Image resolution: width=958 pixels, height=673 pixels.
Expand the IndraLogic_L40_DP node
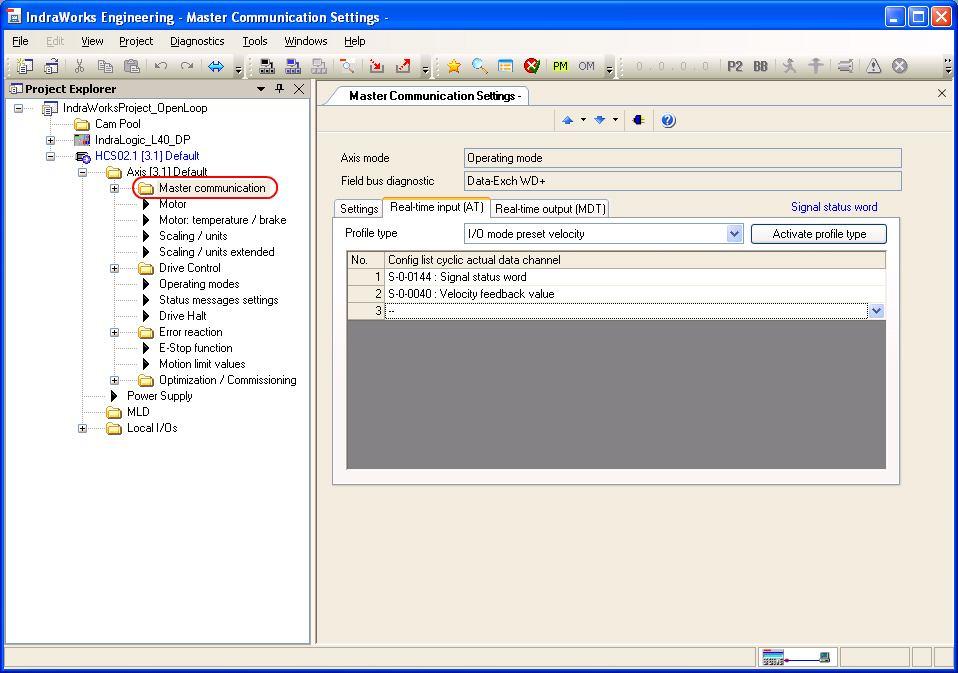tap(51, 140)
